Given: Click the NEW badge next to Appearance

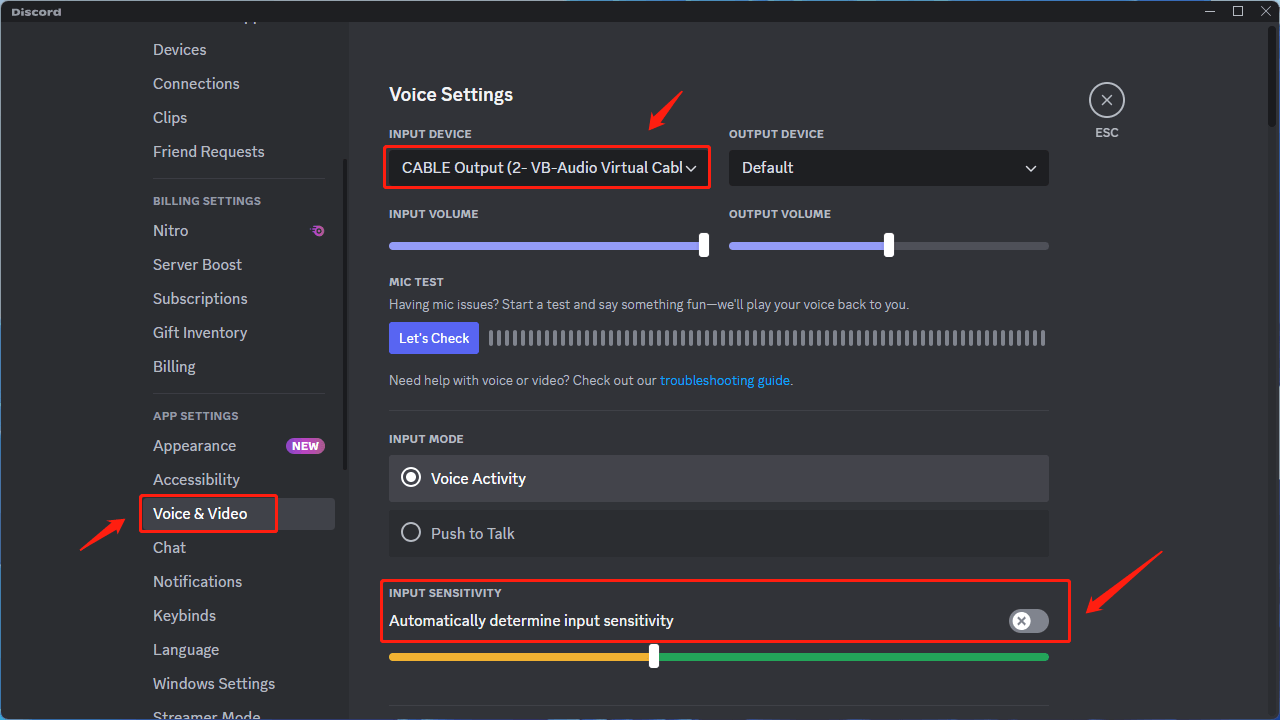Looking at the screenshot, I should click(305, 445).
